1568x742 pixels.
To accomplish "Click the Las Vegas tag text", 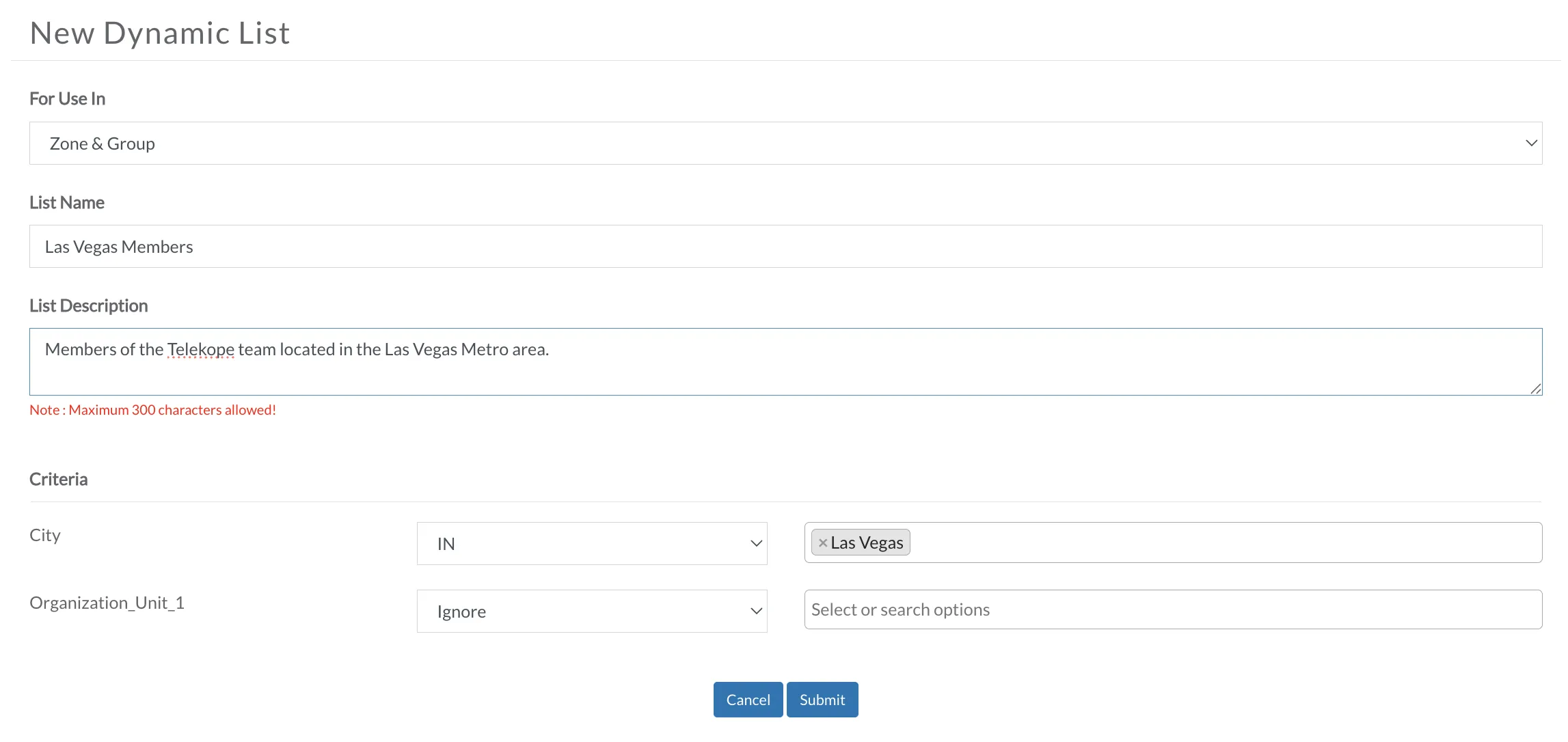I will click(x=867, y=542).
